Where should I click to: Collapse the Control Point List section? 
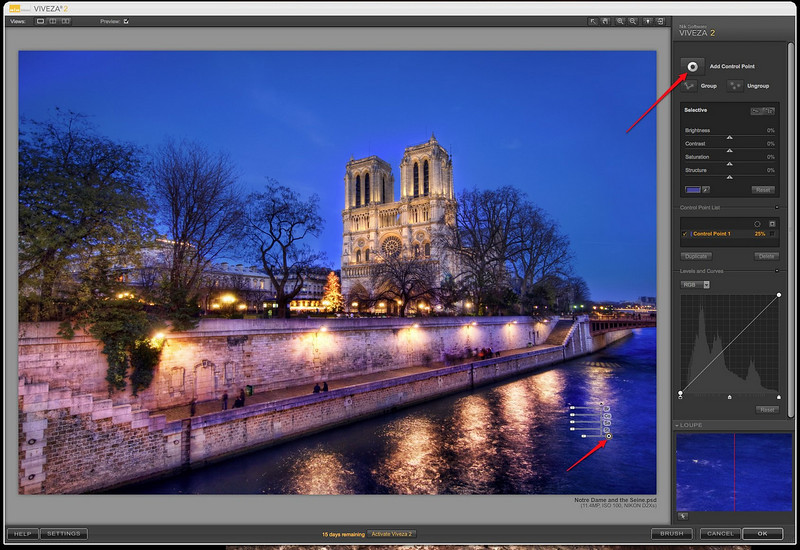click(777, 208)
